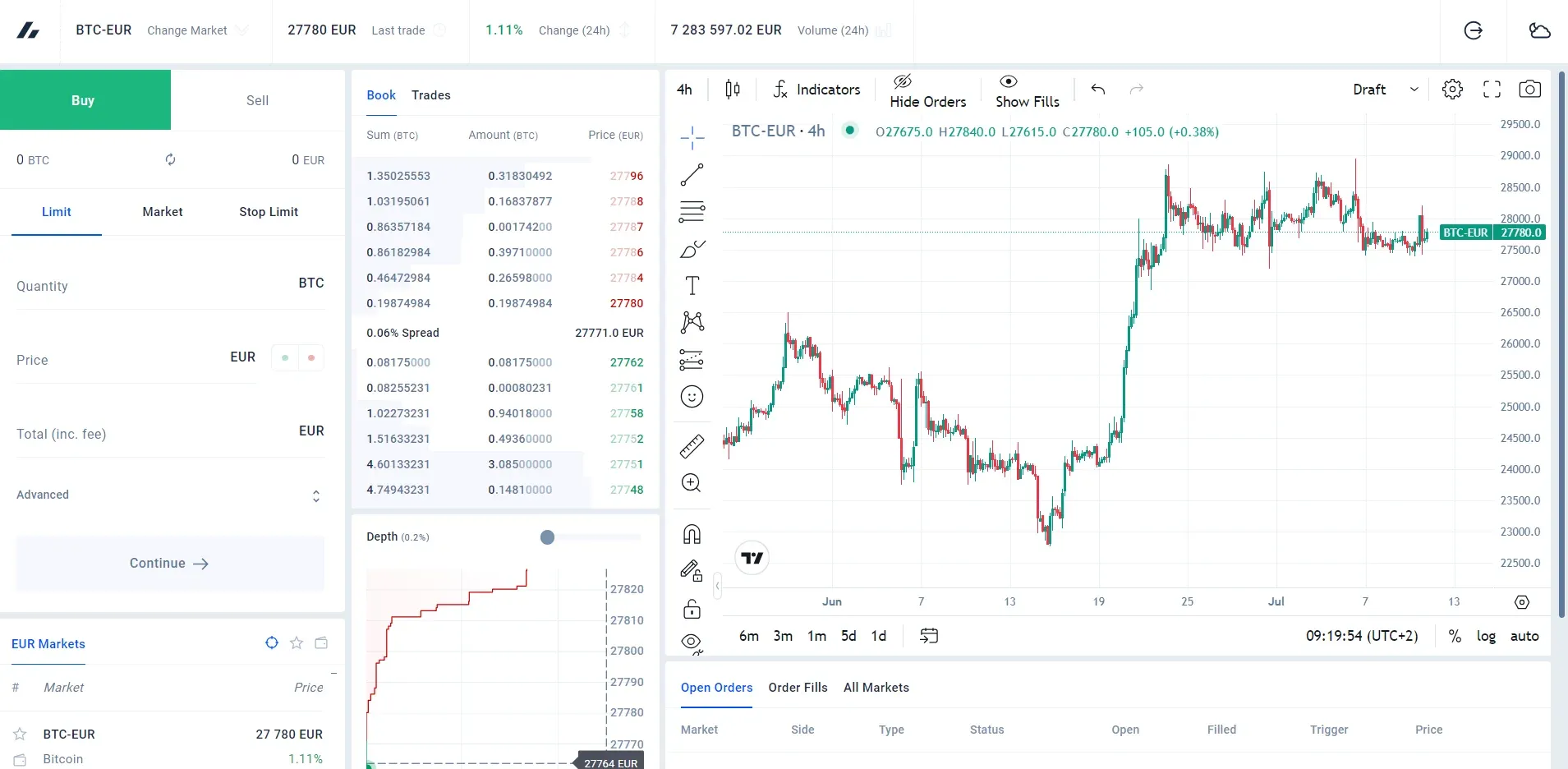
Task: Select the text annotation tool
Action: pyautogui.click(x=691, y=286)
